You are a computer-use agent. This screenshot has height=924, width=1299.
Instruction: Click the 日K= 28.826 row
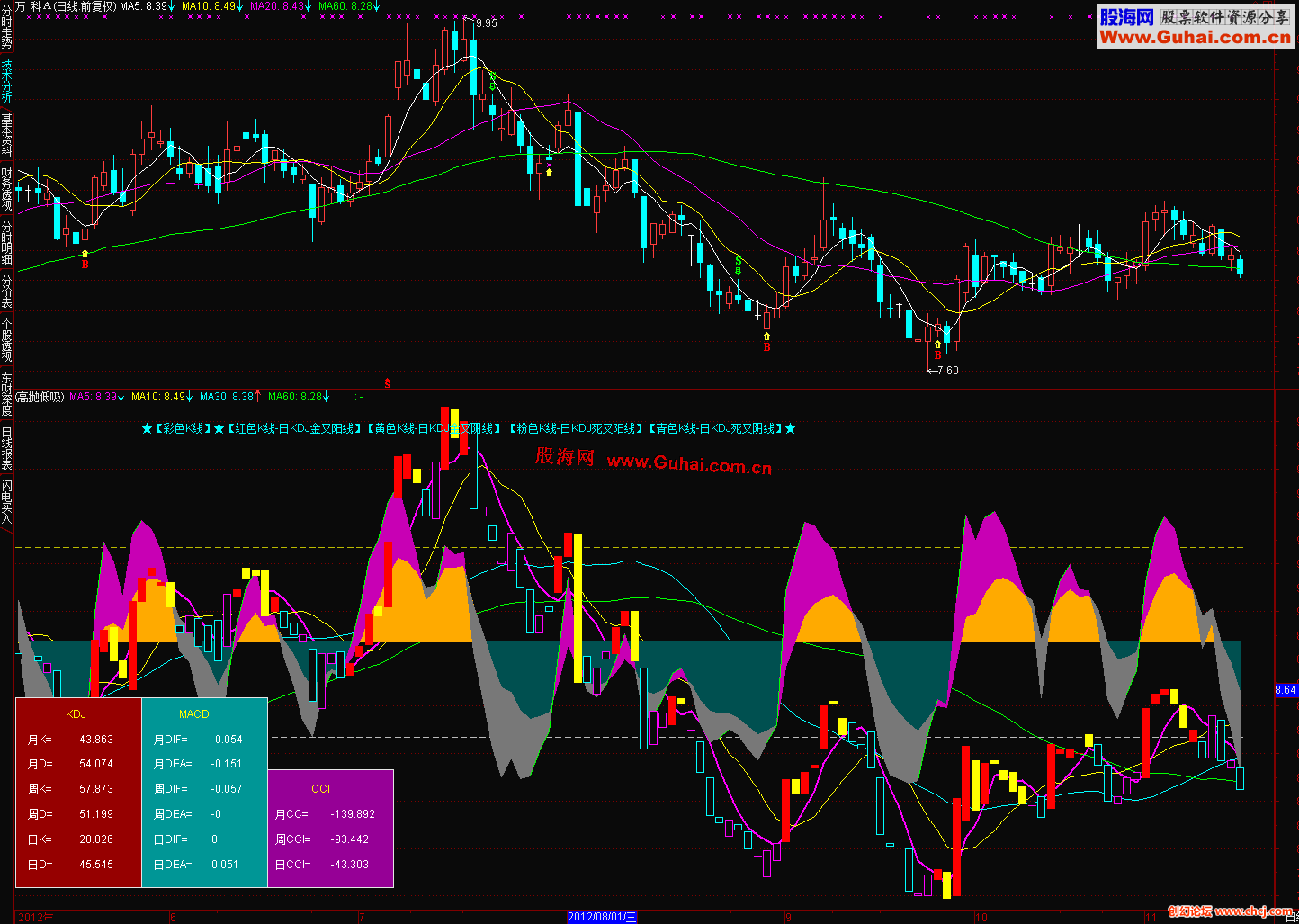tap(70, 839)
